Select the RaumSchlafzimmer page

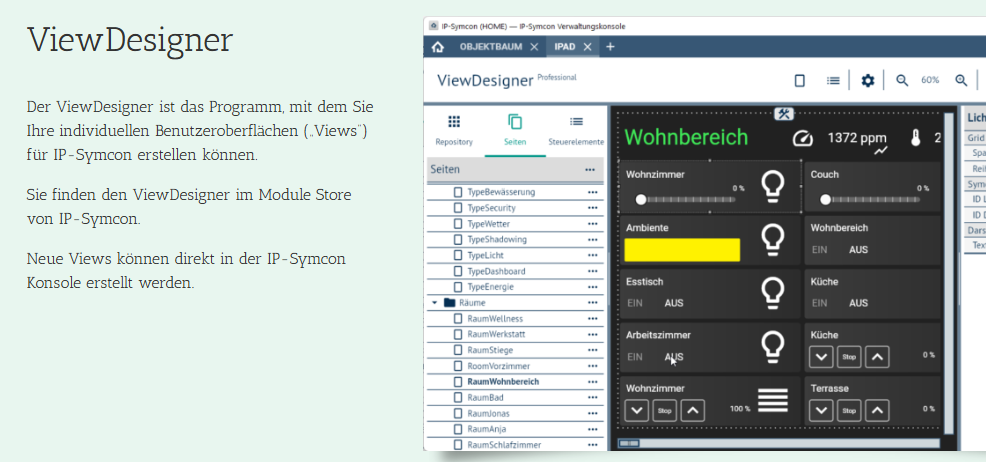504,444
